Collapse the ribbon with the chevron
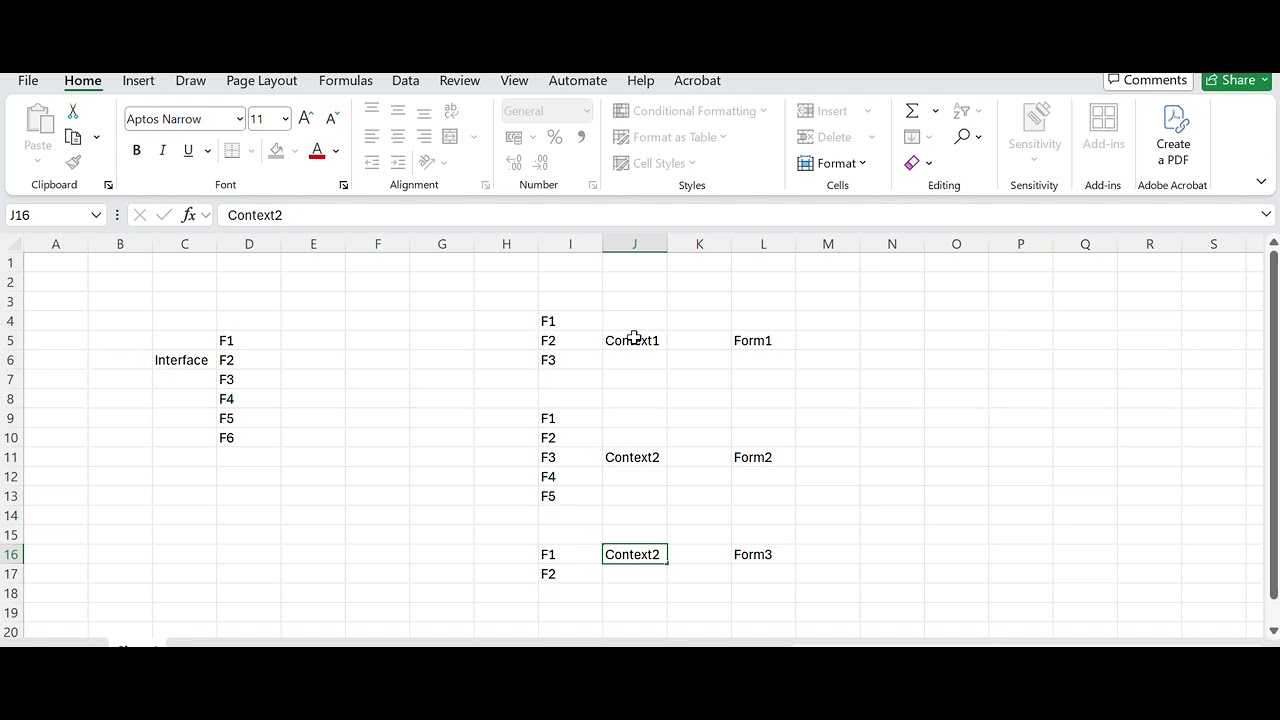This screenshot has height=720, width=1280. pyautogui.click(x=1261, y=181)
